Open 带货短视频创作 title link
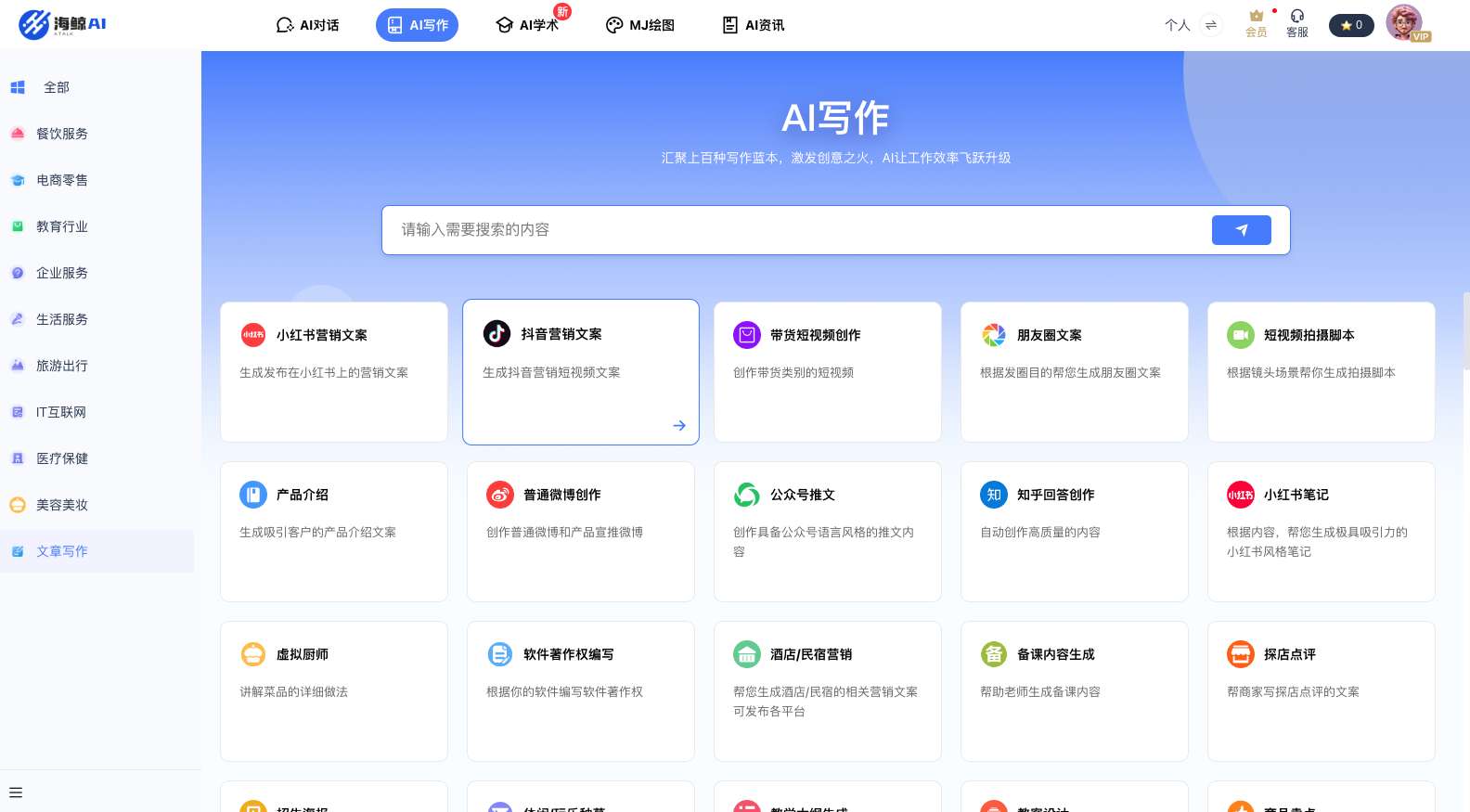Viewport: 1470px width, 812px height. 816,335
